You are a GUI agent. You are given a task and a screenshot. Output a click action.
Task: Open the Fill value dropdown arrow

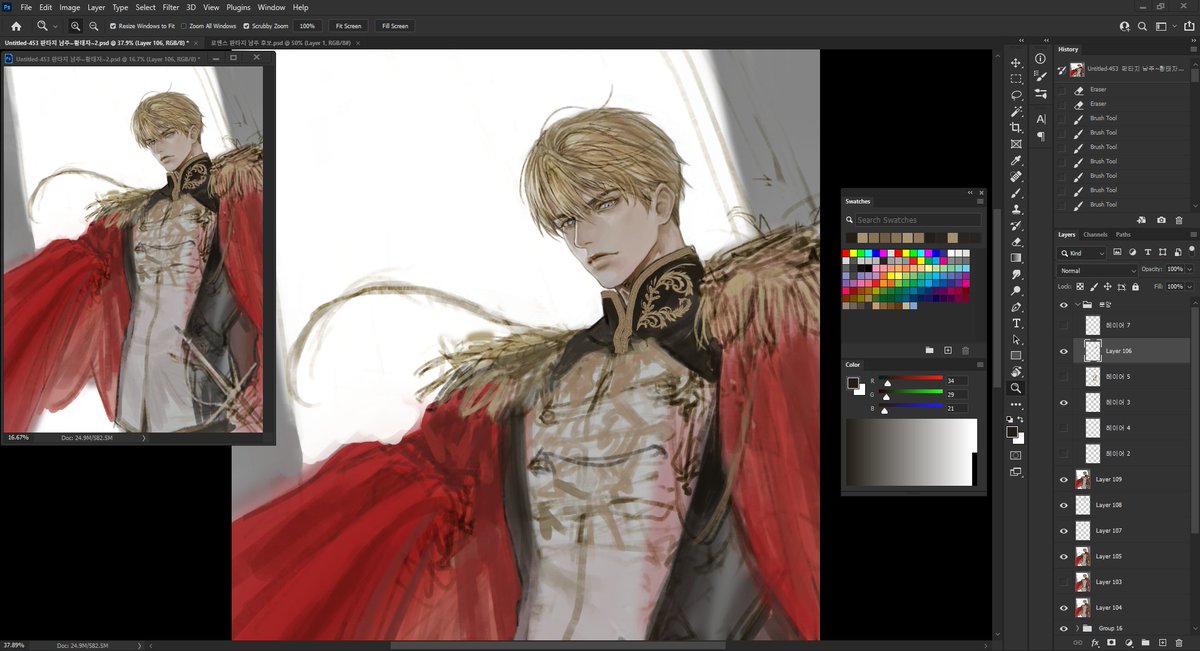tap(1189, 286)
